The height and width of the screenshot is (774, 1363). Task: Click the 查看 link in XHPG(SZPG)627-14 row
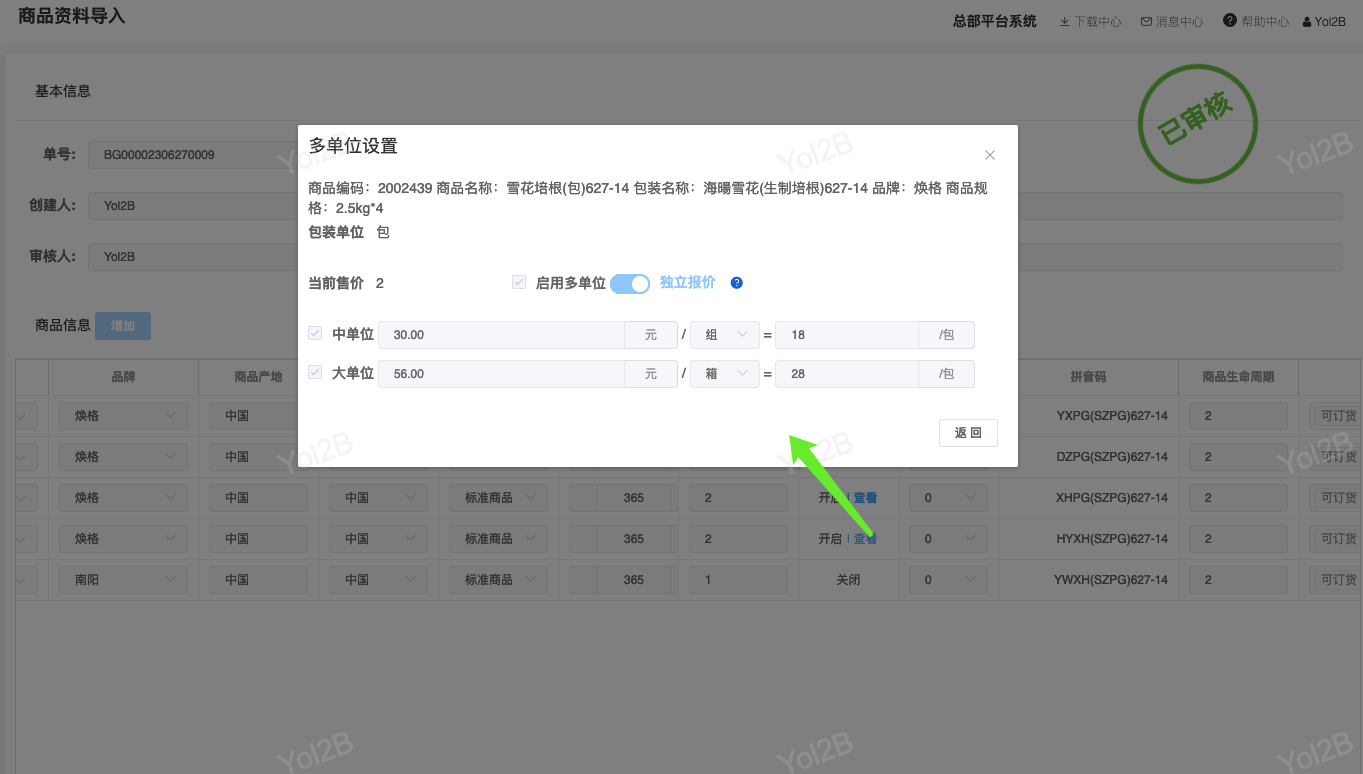865,498
